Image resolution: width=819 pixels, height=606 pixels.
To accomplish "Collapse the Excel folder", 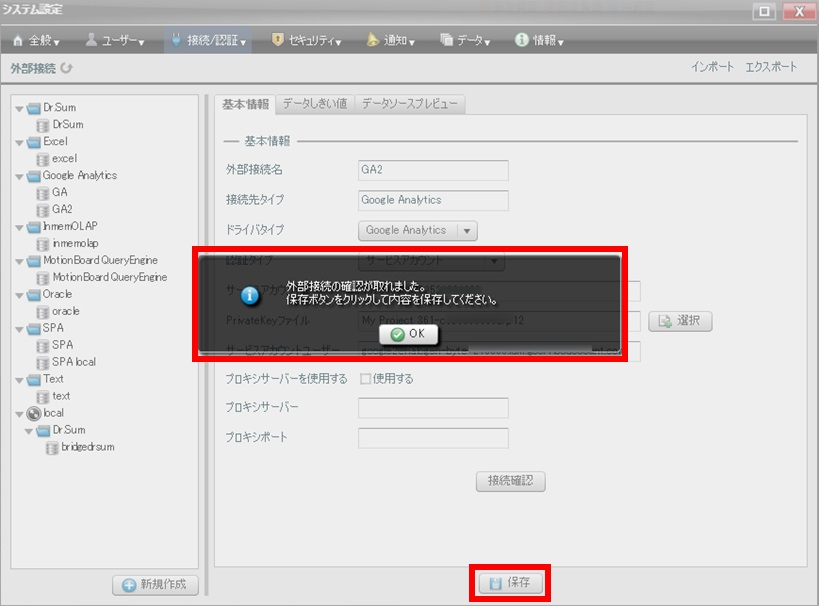I will click(x=19, y=143).
